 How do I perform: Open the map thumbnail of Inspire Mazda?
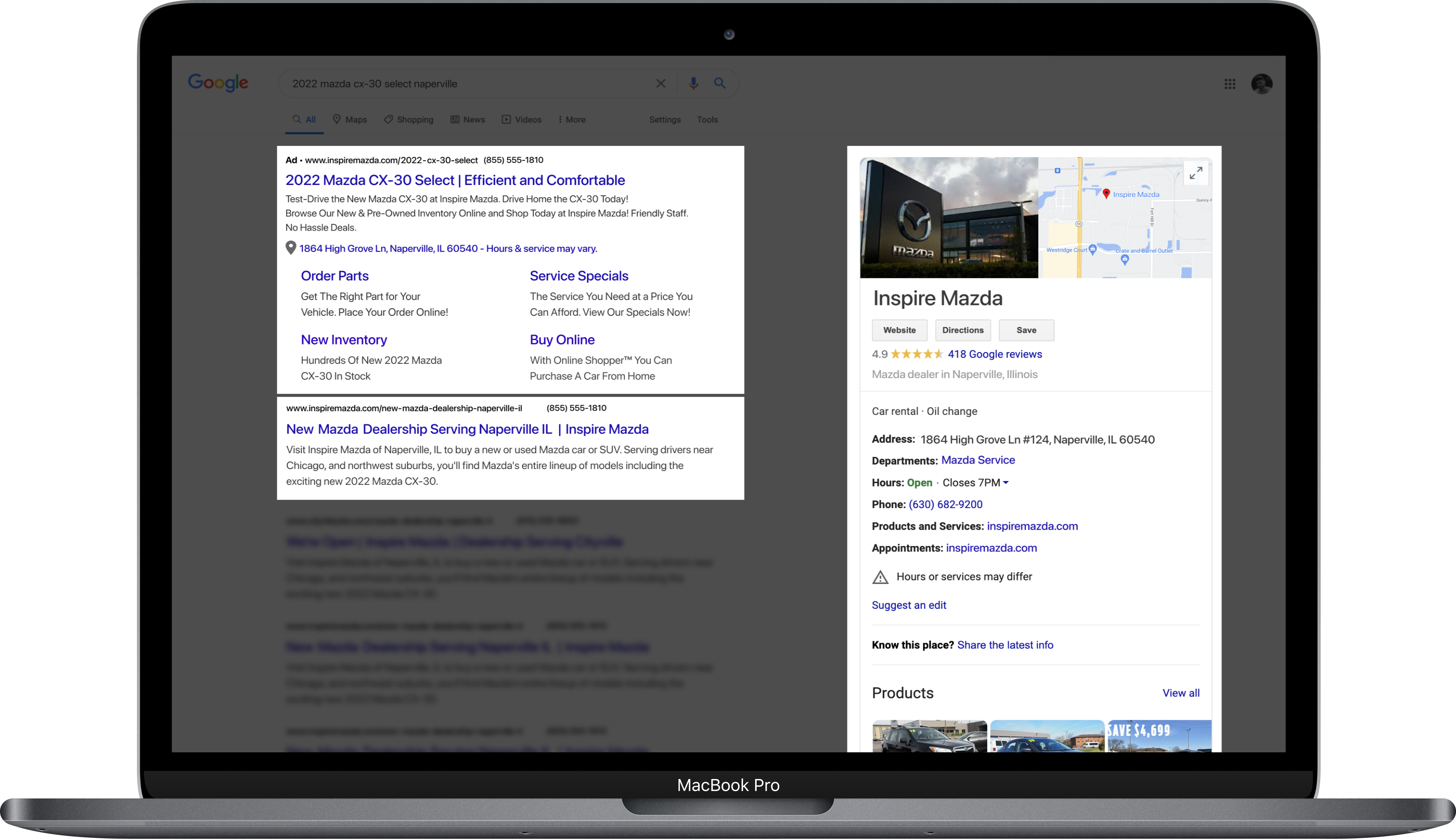[x=1124, y=218]
